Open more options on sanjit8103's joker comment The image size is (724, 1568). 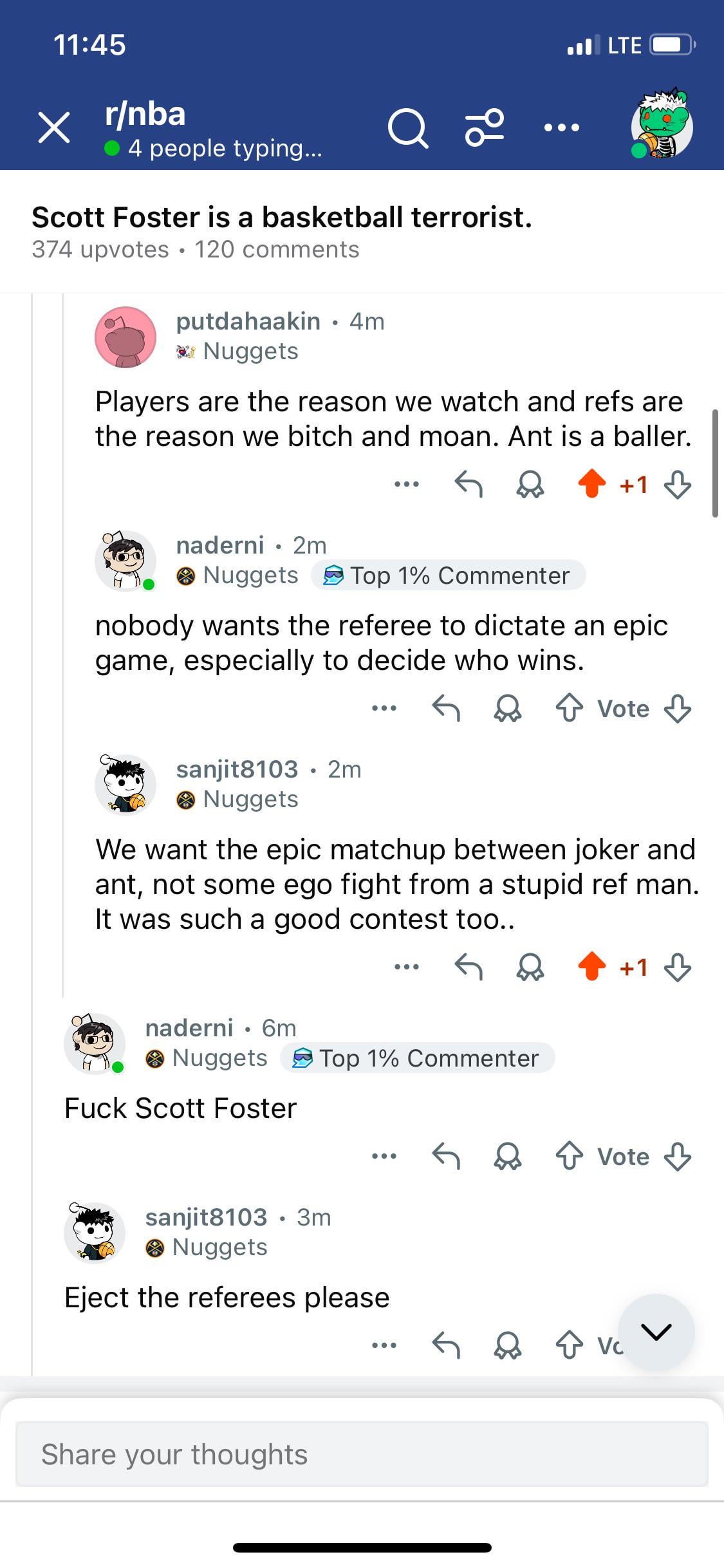(x=407, y=966)
